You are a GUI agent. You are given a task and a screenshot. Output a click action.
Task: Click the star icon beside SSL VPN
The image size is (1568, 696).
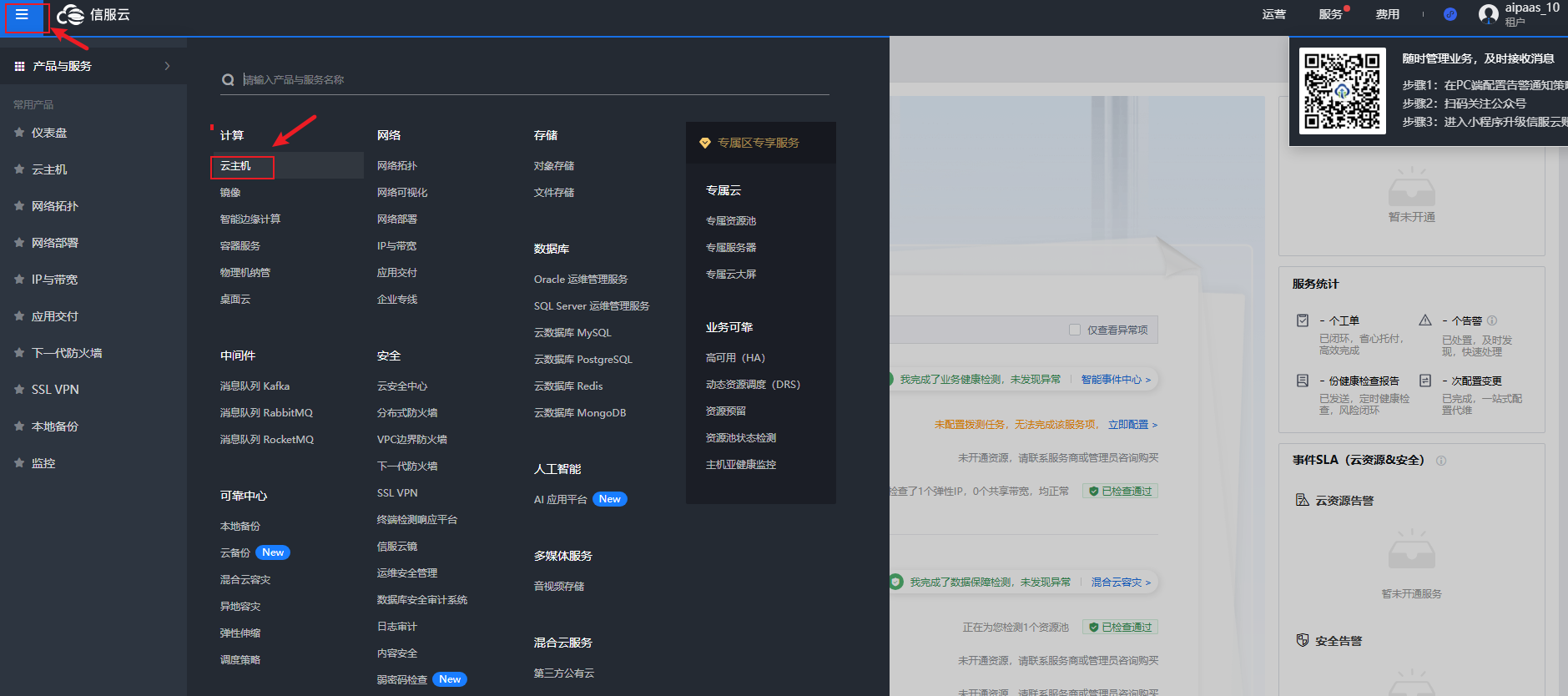tap(19, 390)
